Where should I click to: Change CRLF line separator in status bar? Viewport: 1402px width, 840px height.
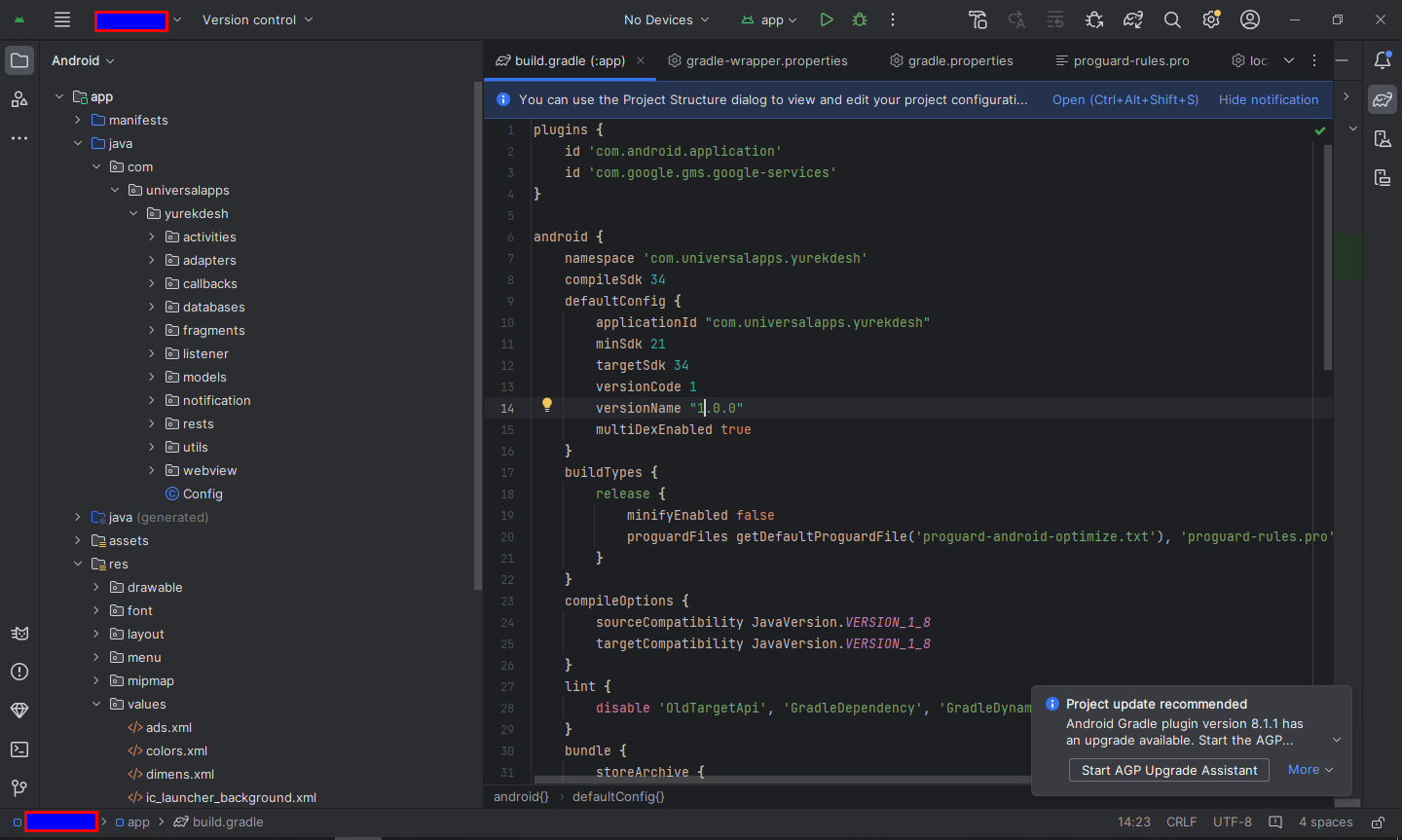tap(1181, 822)
